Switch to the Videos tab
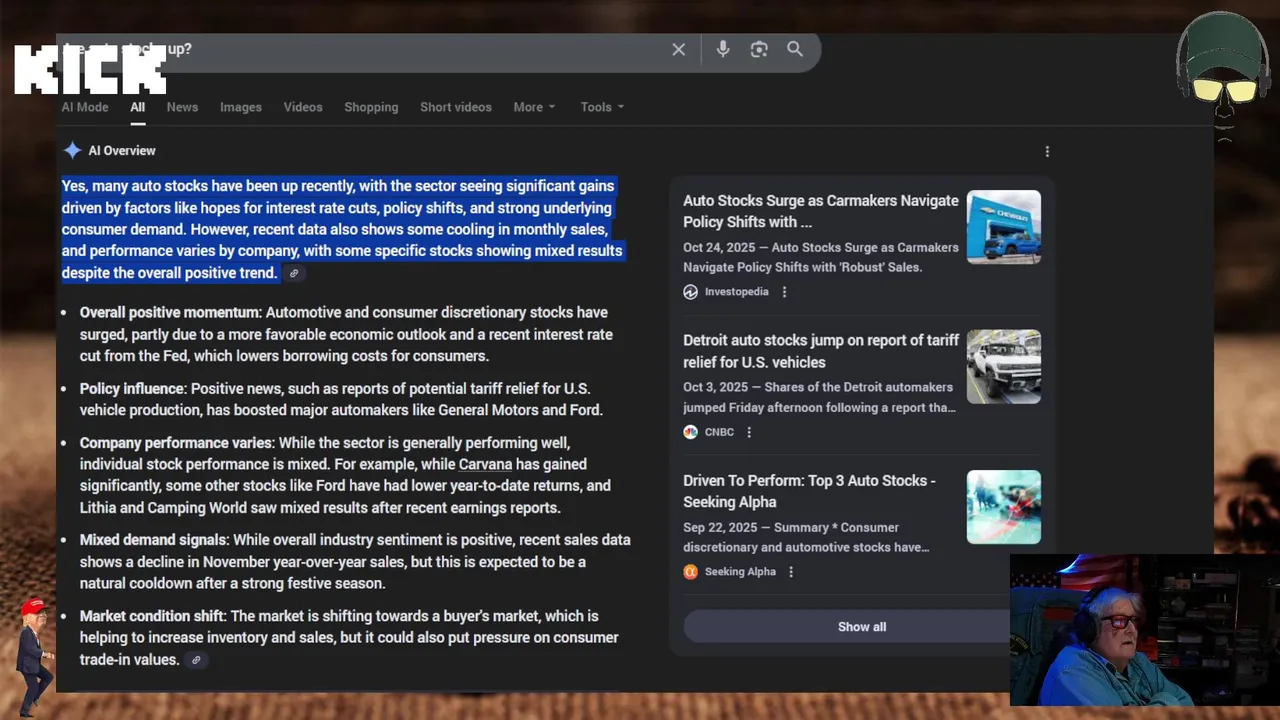Image resolution: width=1280 pixels, height=720 pixels. (x=303, y=107)
